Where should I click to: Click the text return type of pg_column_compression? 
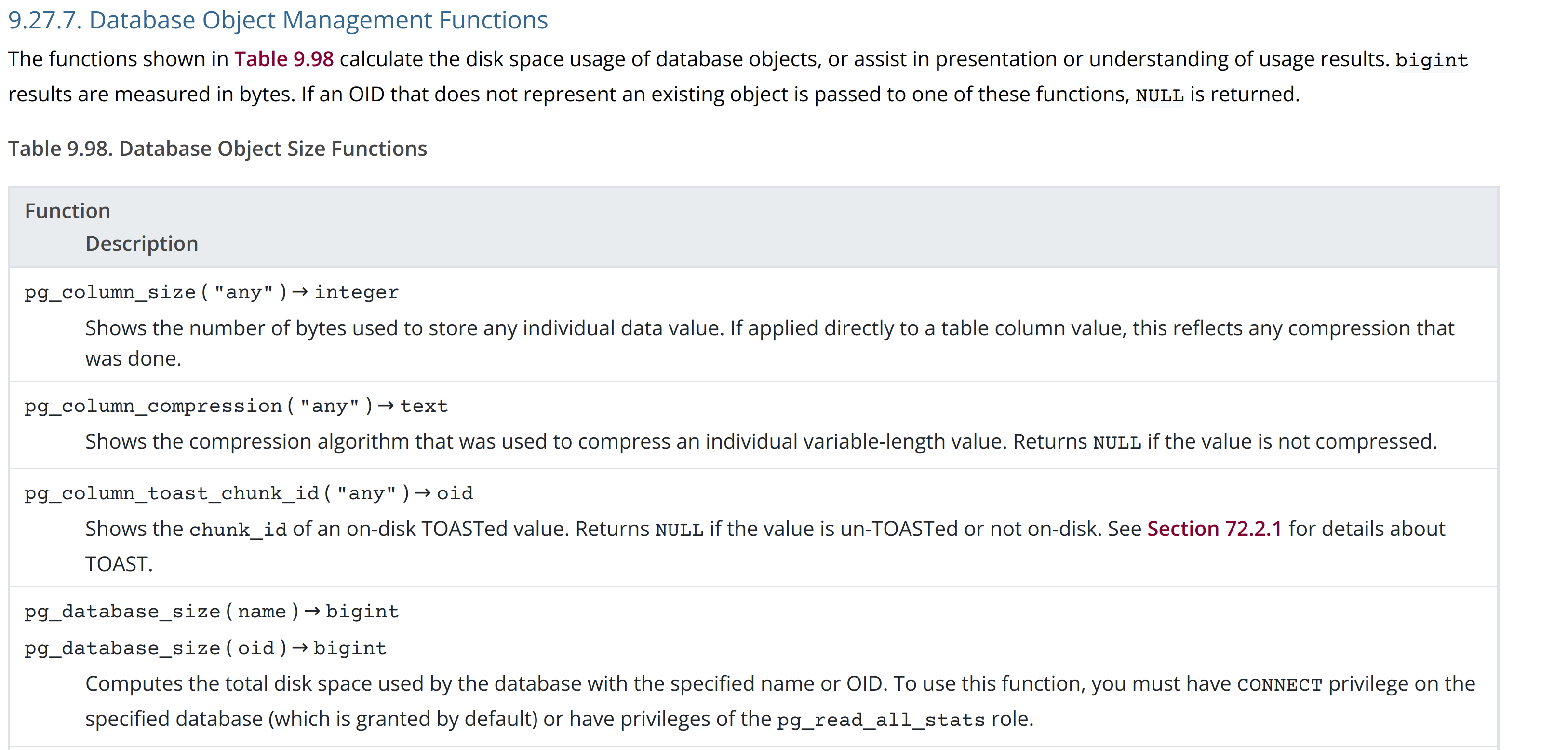click(424, 407)
